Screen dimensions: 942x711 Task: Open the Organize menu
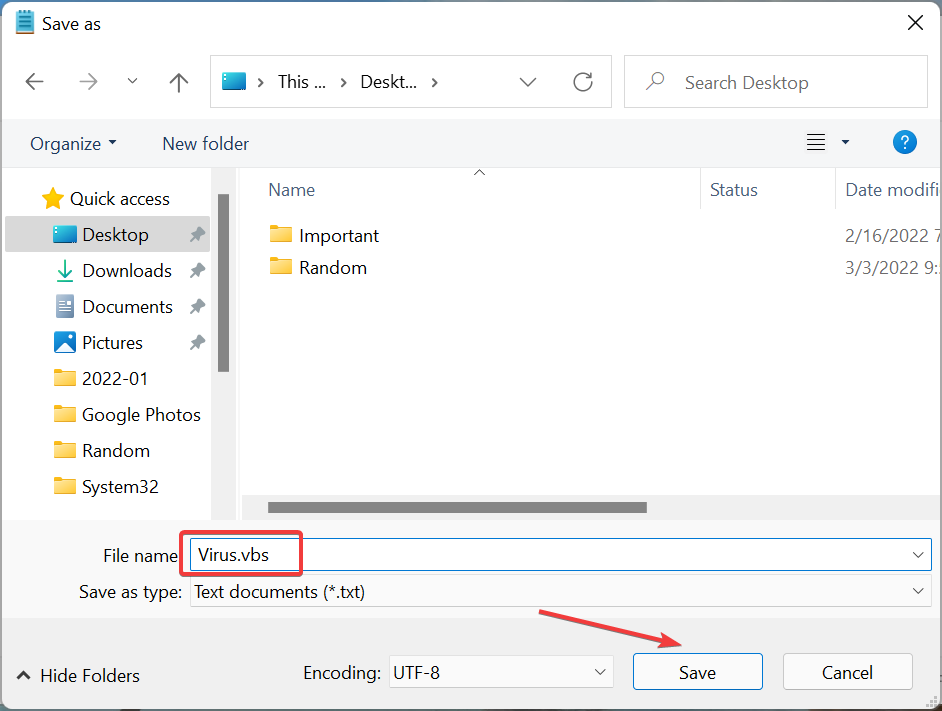point(73,144)
